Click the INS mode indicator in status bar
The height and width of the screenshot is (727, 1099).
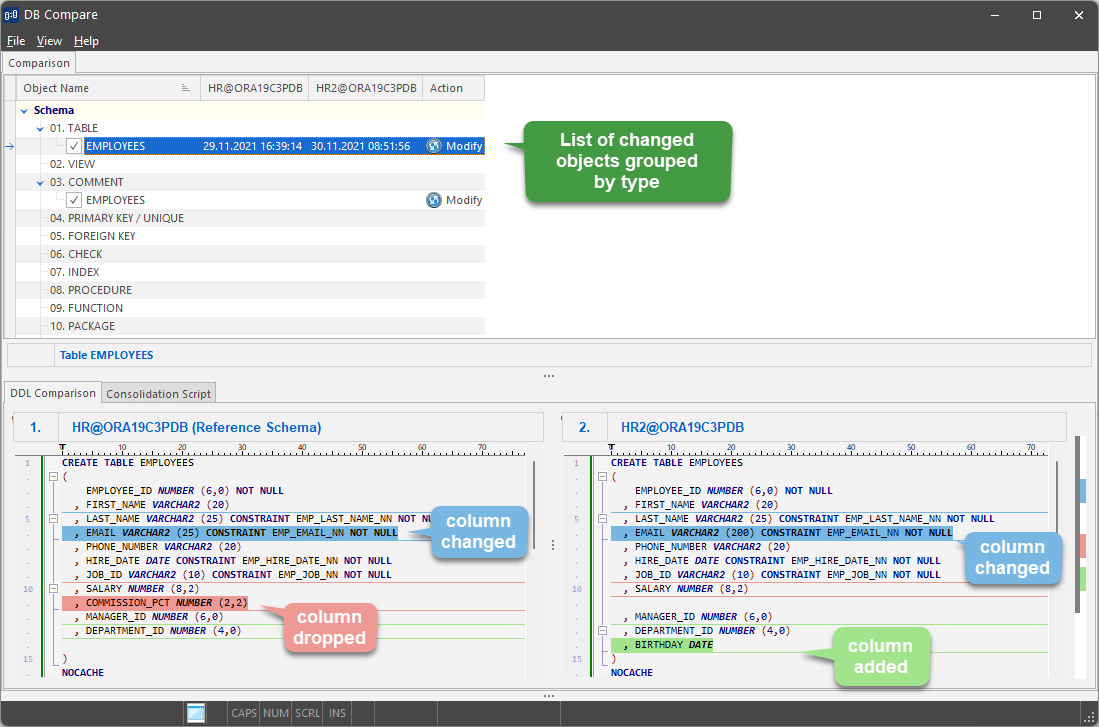coord(337,712)
